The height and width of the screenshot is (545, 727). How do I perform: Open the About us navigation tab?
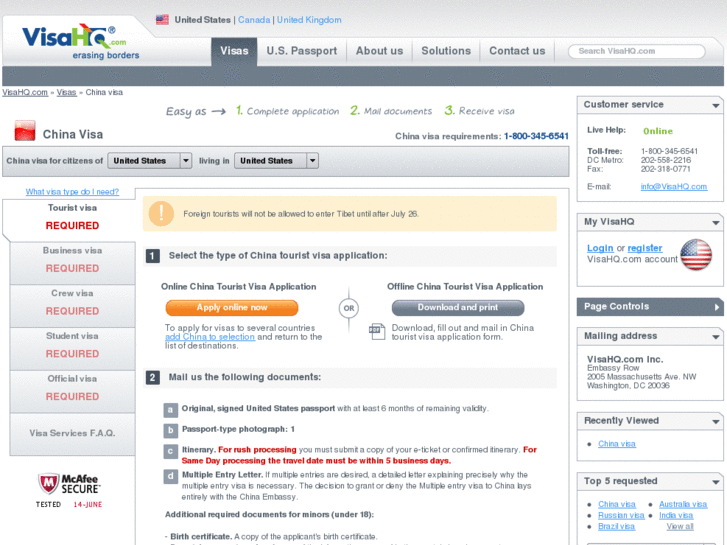[379, 51]
